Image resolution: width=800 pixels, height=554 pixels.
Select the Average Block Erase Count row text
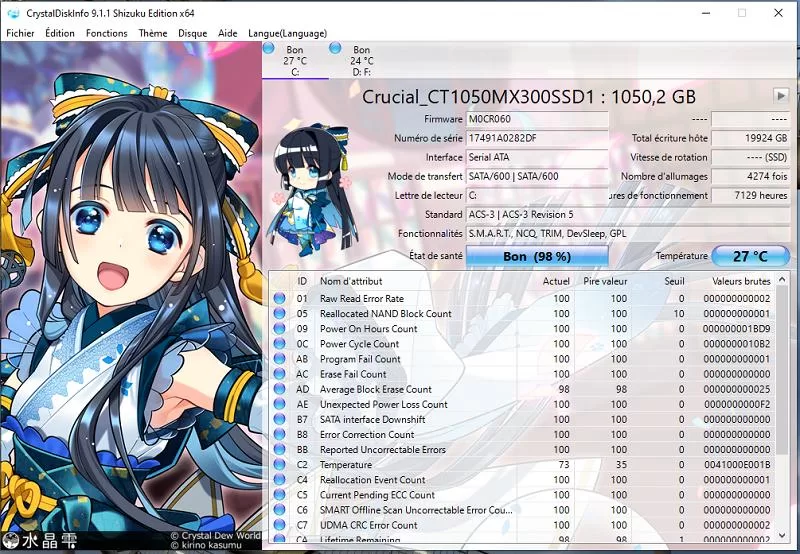(376, 389)
